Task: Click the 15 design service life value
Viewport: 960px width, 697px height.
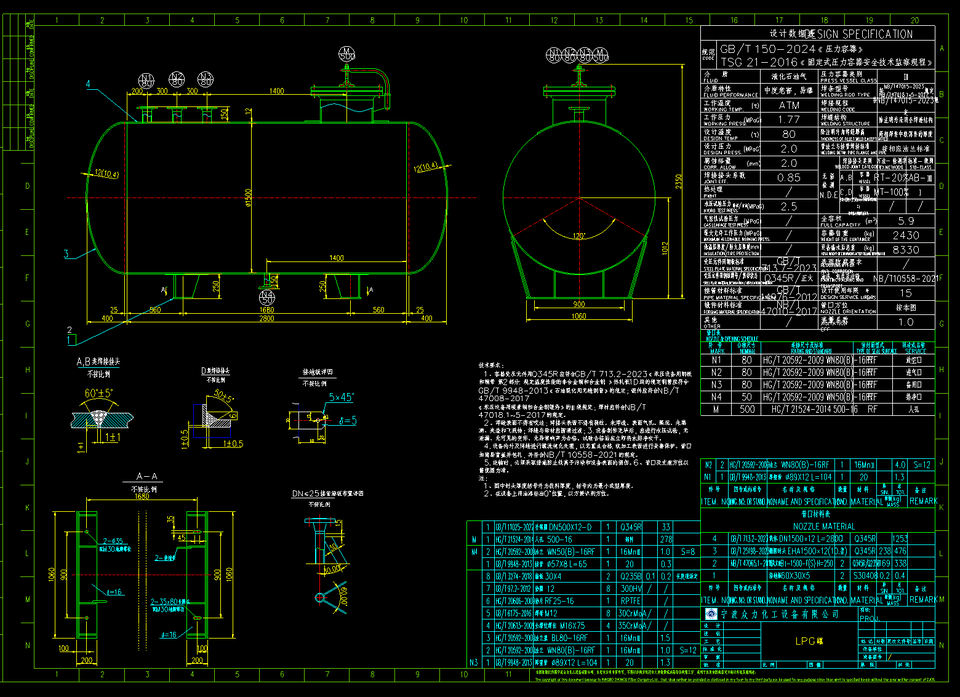Action: pos(906,293)
